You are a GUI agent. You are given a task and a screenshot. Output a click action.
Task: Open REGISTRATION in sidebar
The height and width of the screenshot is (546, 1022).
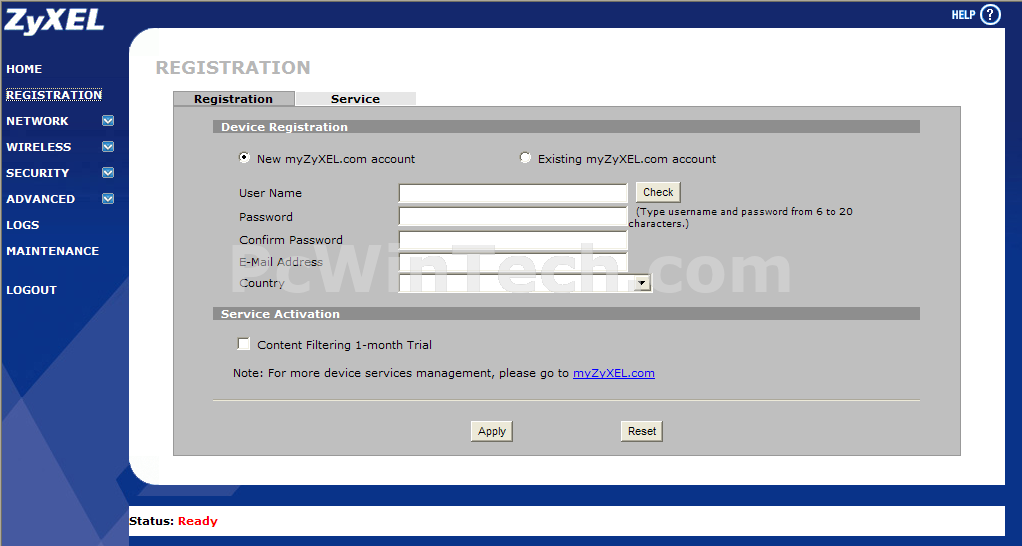[54, 95]
